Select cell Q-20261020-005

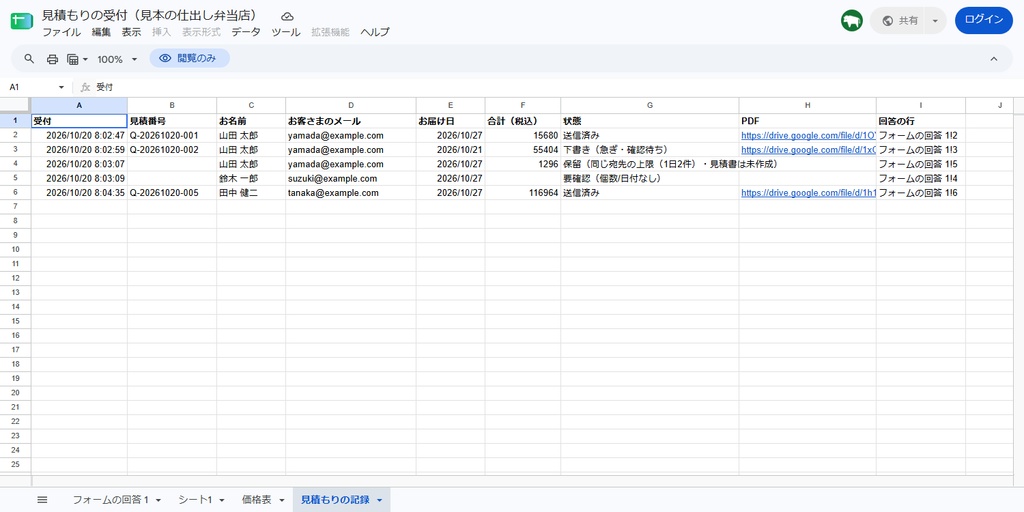(172, 193)
